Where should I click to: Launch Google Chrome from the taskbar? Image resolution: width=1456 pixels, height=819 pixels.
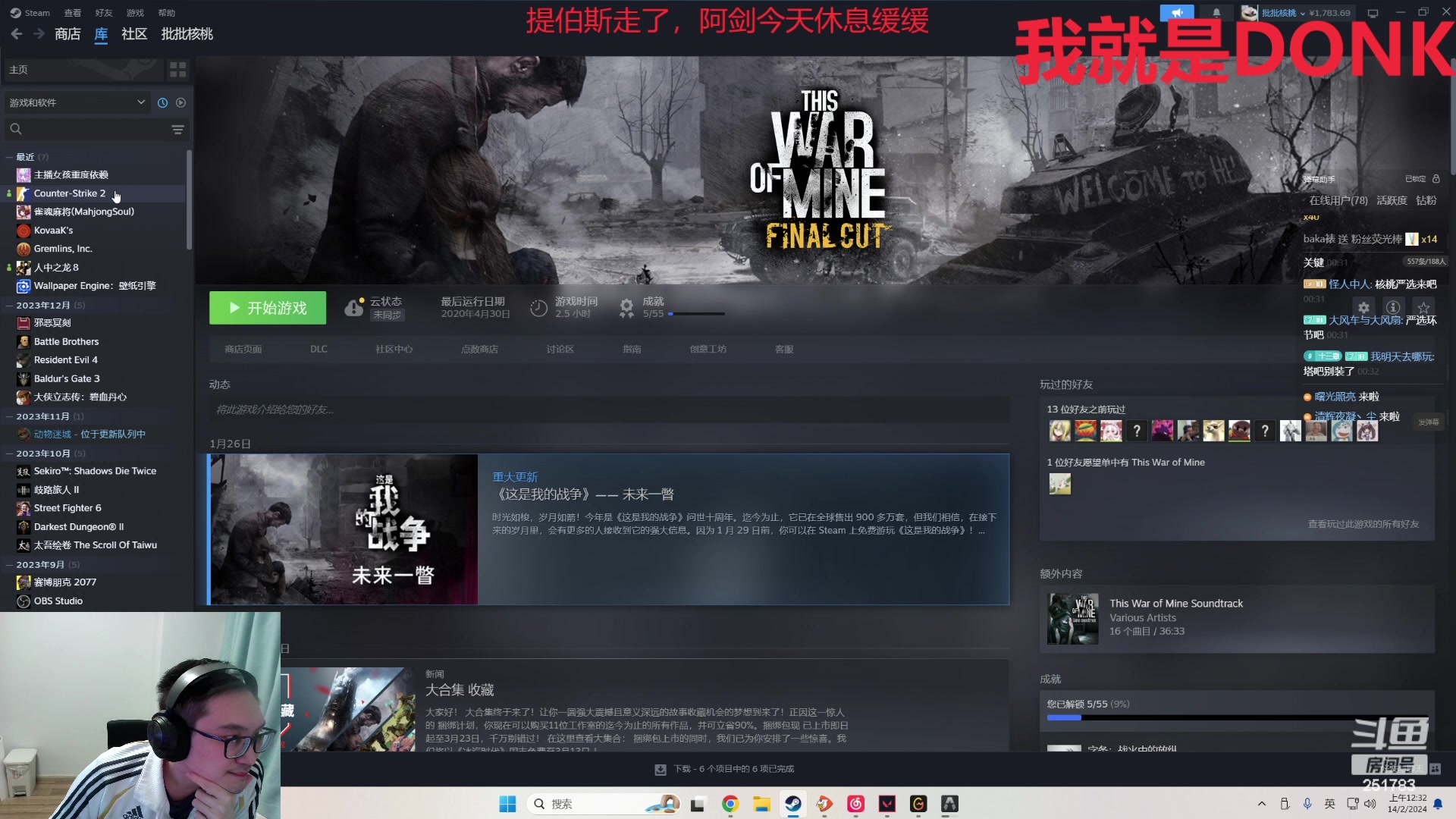coord(730,804)
